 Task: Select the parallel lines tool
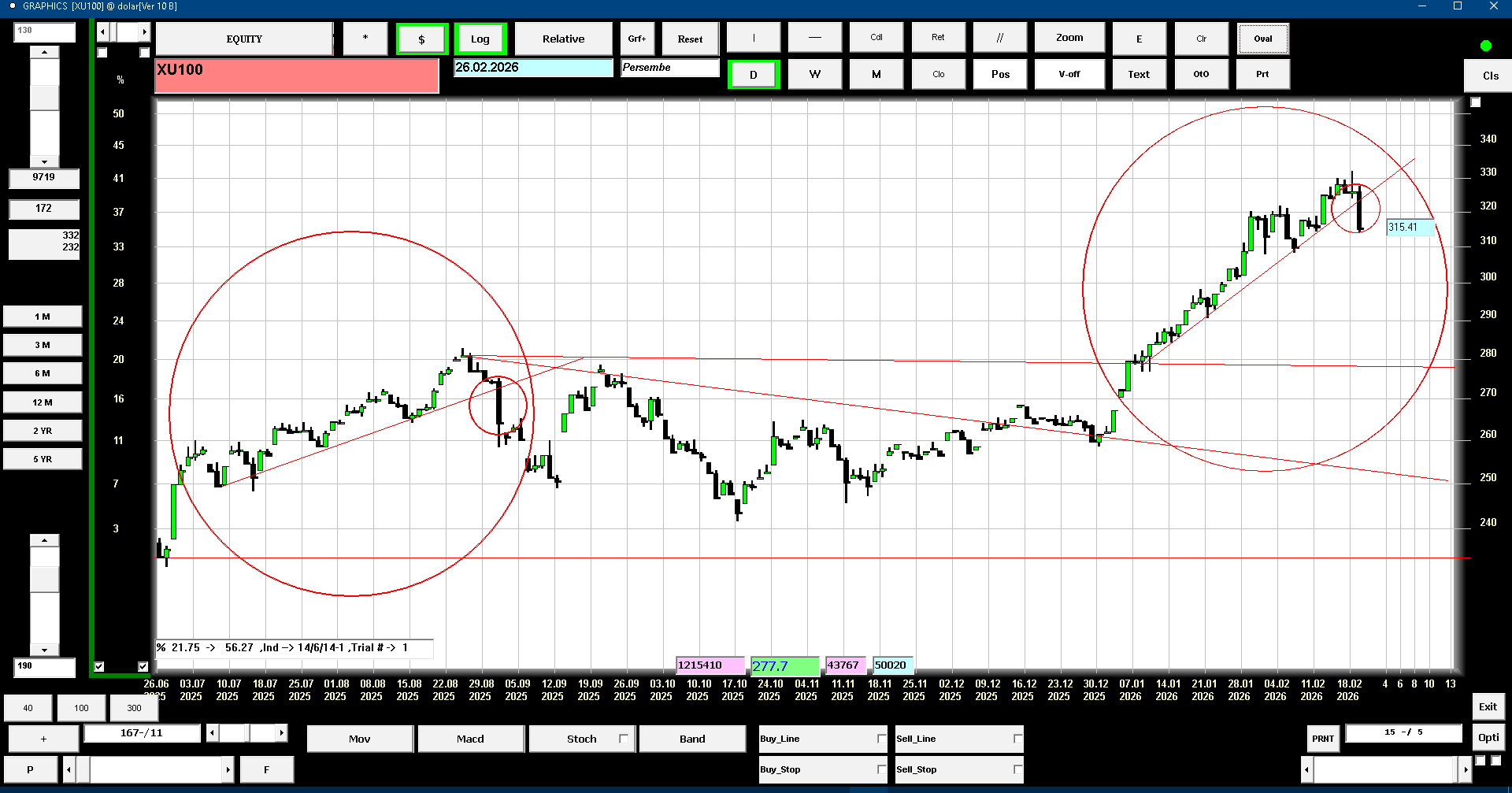(1000, 38)
